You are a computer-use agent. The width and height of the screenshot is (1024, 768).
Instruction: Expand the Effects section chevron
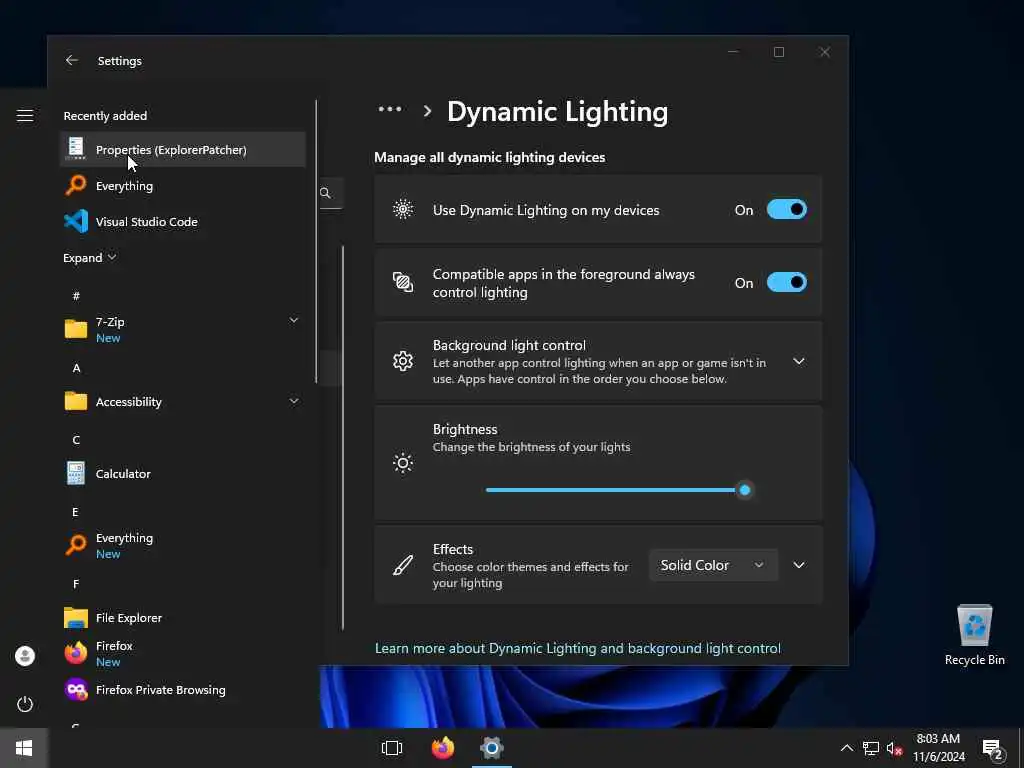[799, 565]
